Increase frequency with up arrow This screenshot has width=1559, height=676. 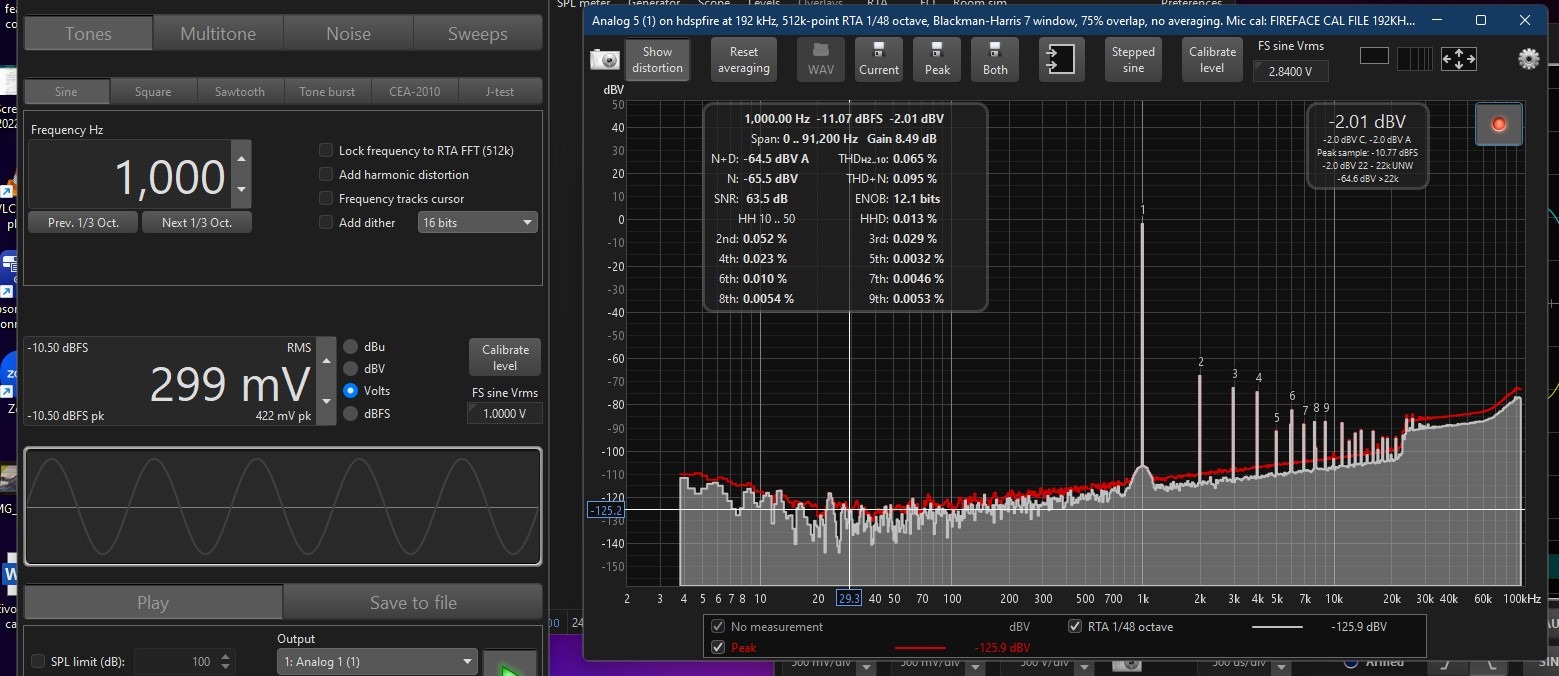click(x=240, y=157)
